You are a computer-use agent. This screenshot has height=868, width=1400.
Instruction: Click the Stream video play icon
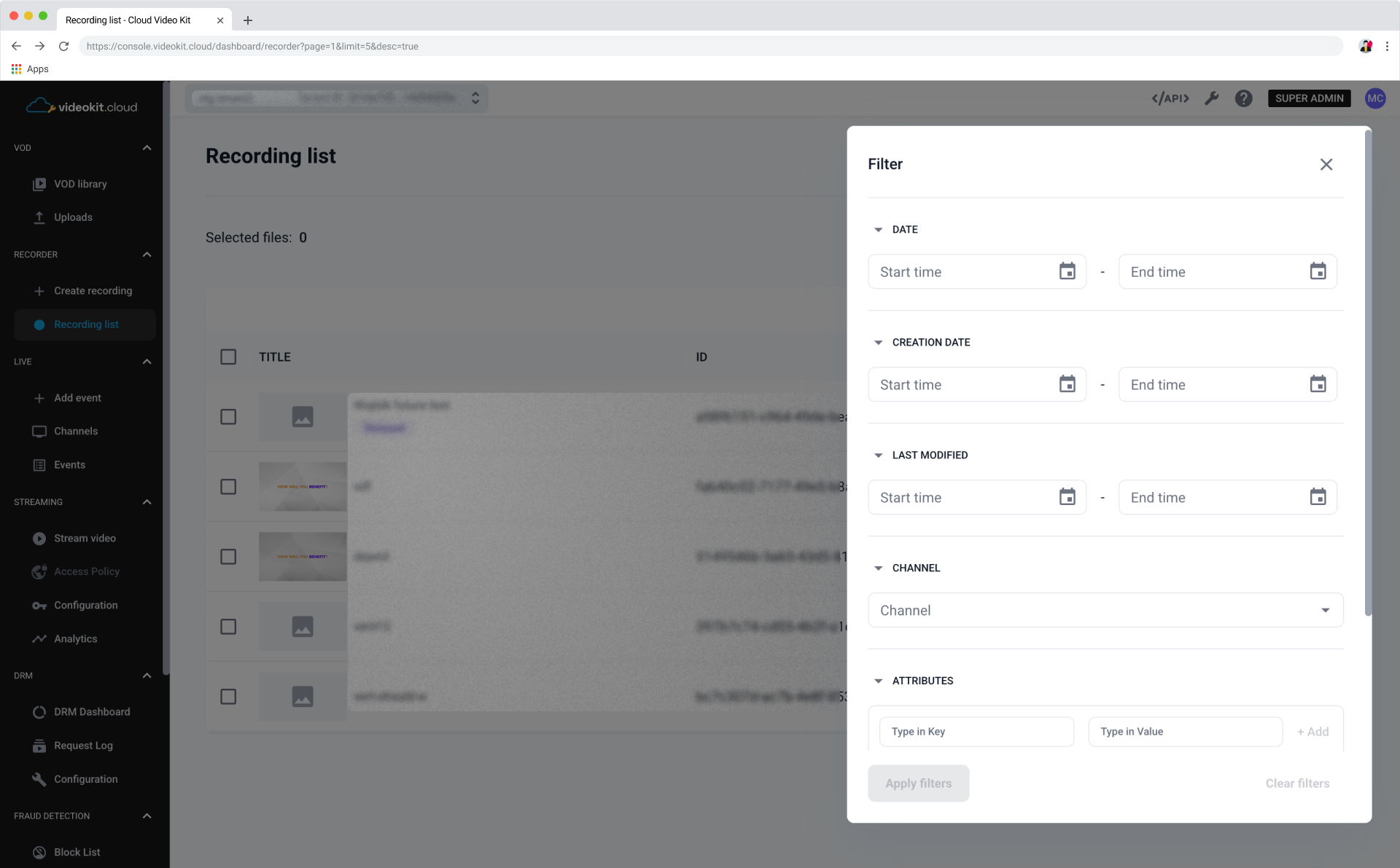39,539
